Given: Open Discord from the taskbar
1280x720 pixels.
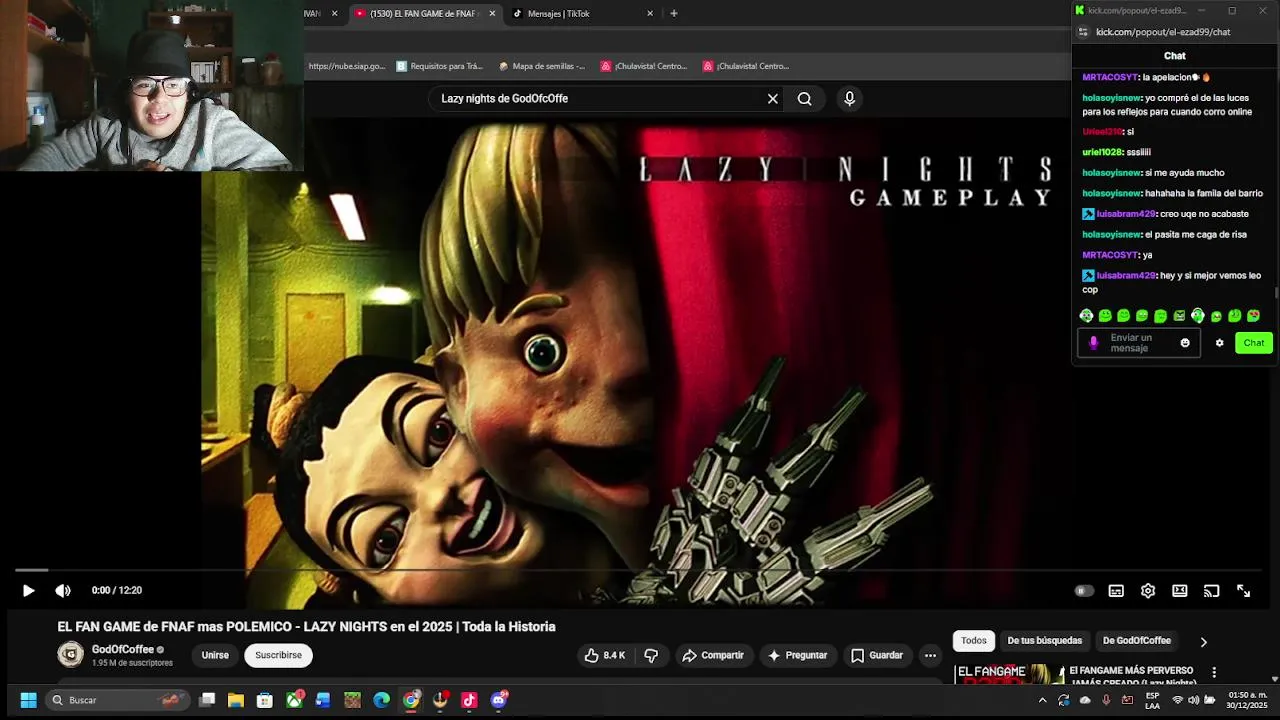Looking at the screenshot, I should pyautogui.click(x=498, y=700).
